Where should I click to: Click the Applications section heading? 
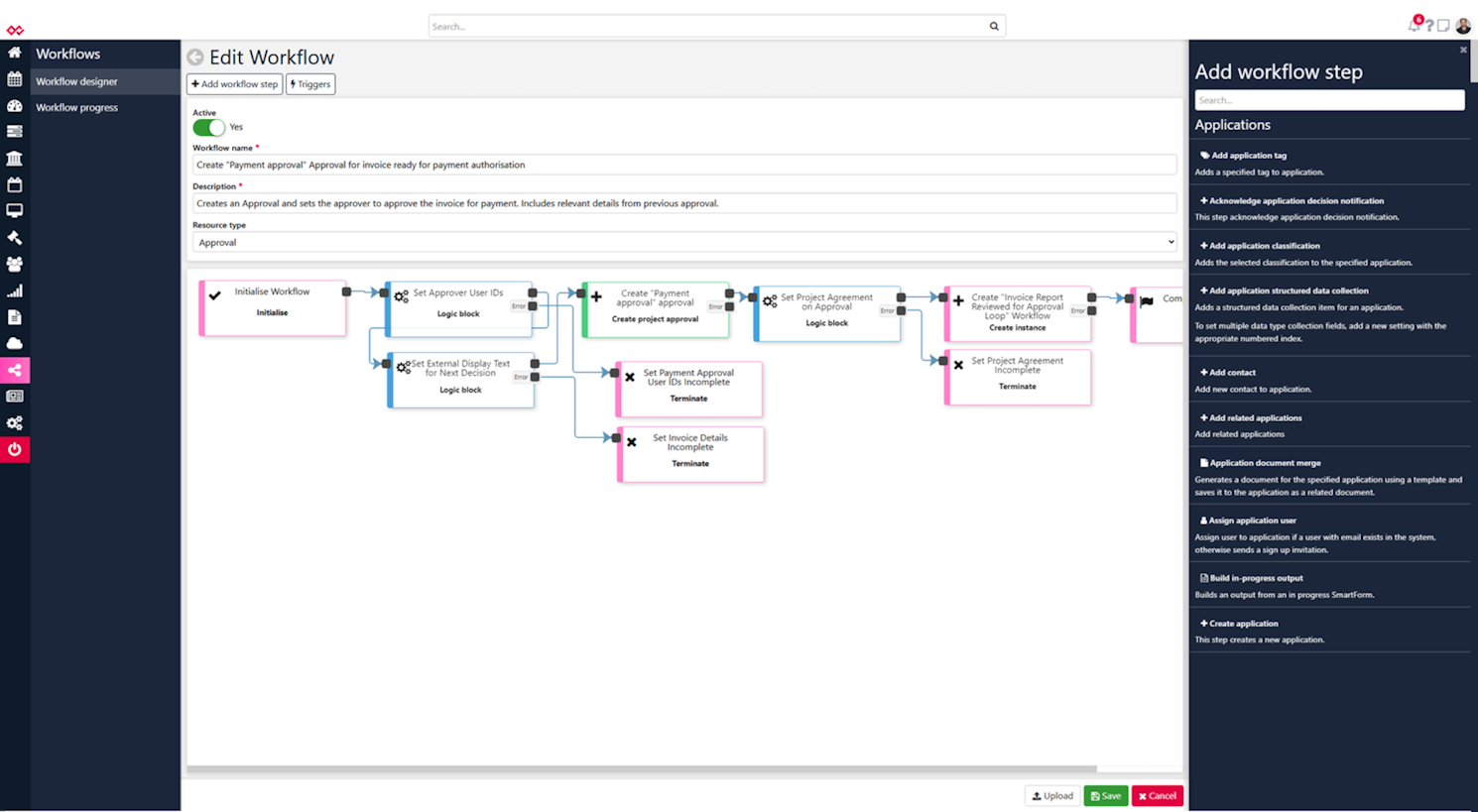[1232, 125]
